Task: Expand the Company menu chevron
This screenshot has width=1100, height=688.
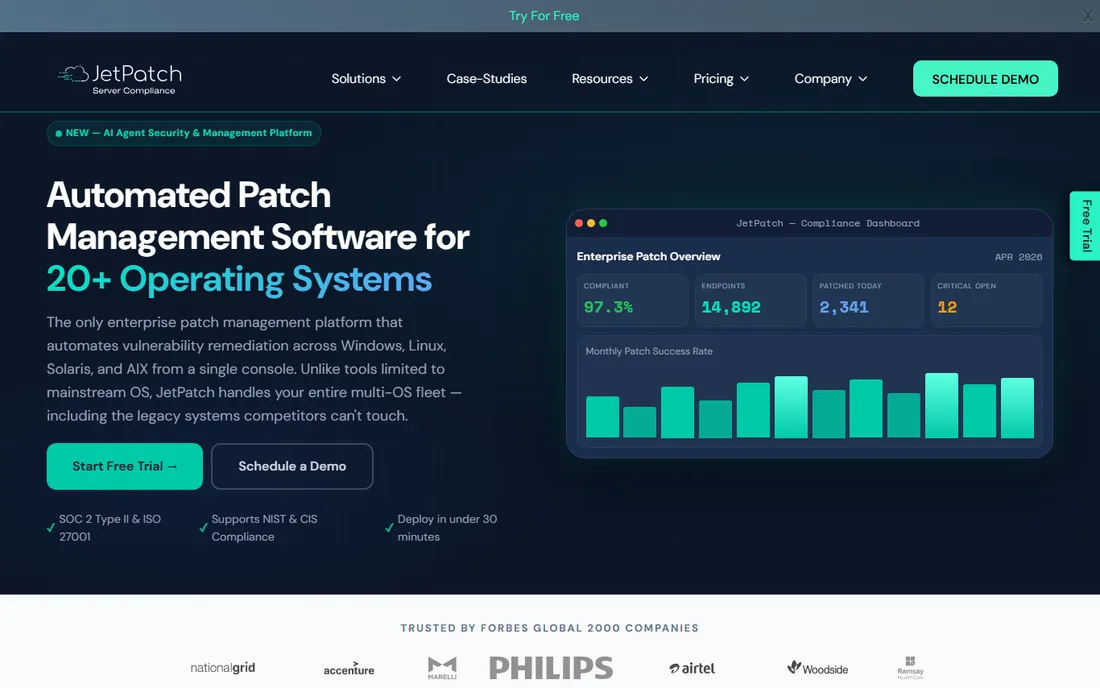Action: pos(863,79)
